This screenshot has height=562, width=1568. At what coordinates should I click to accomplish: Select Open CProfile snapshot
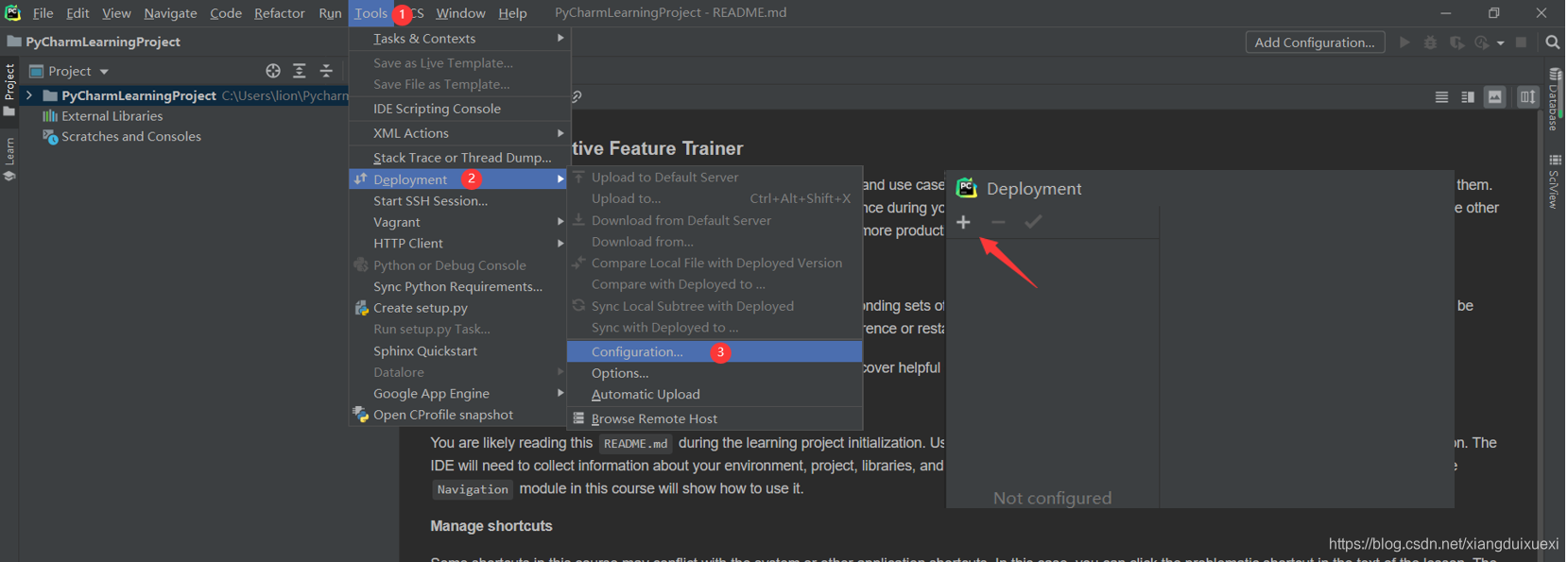tap(460, 415)
